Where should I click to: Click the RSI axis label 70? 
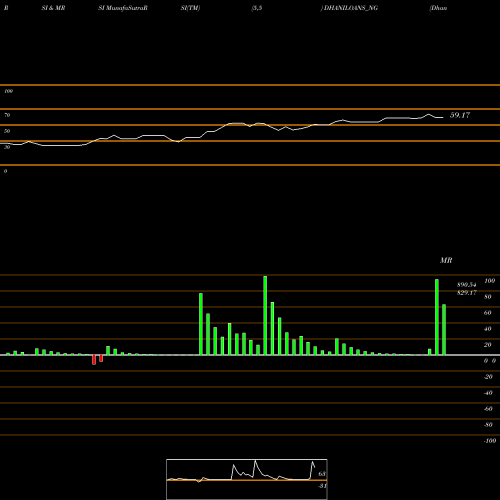tap(7, 115)
